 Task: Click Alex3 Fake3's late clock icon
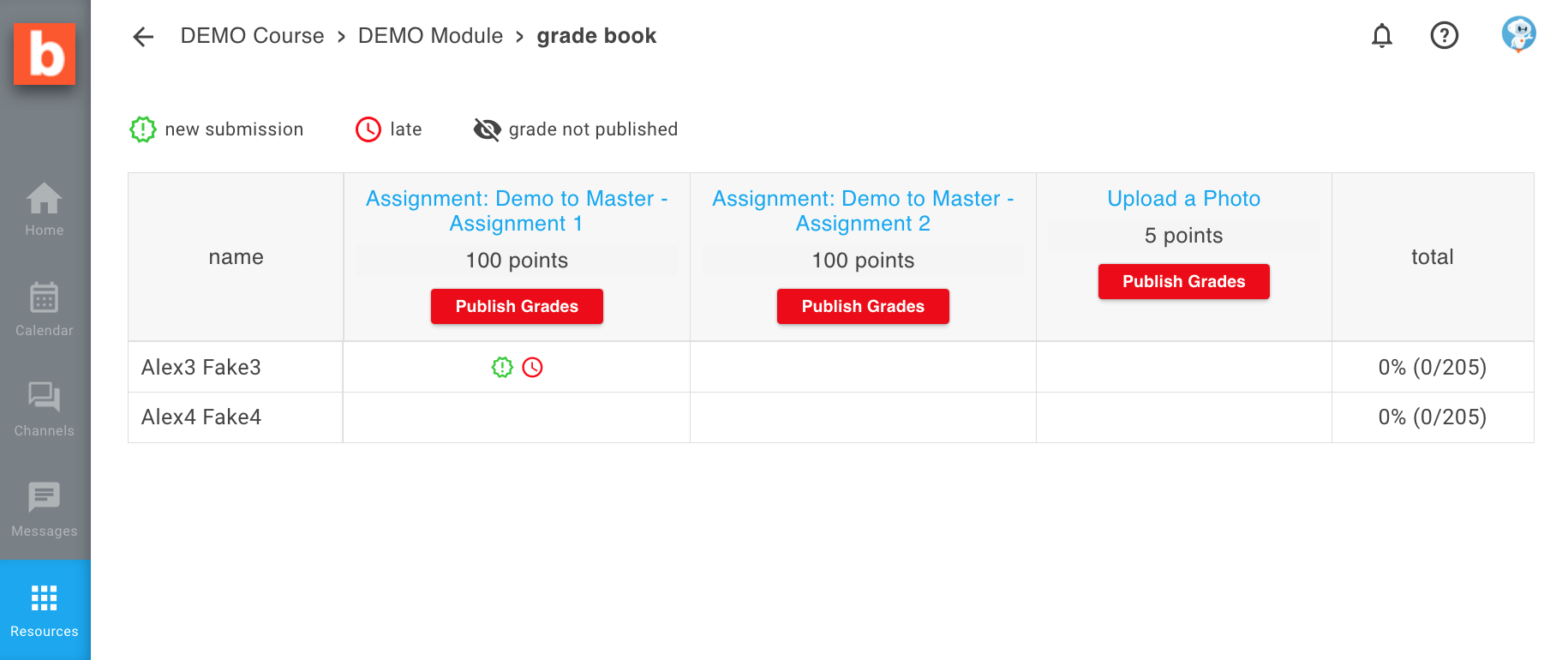pos(533,368)
